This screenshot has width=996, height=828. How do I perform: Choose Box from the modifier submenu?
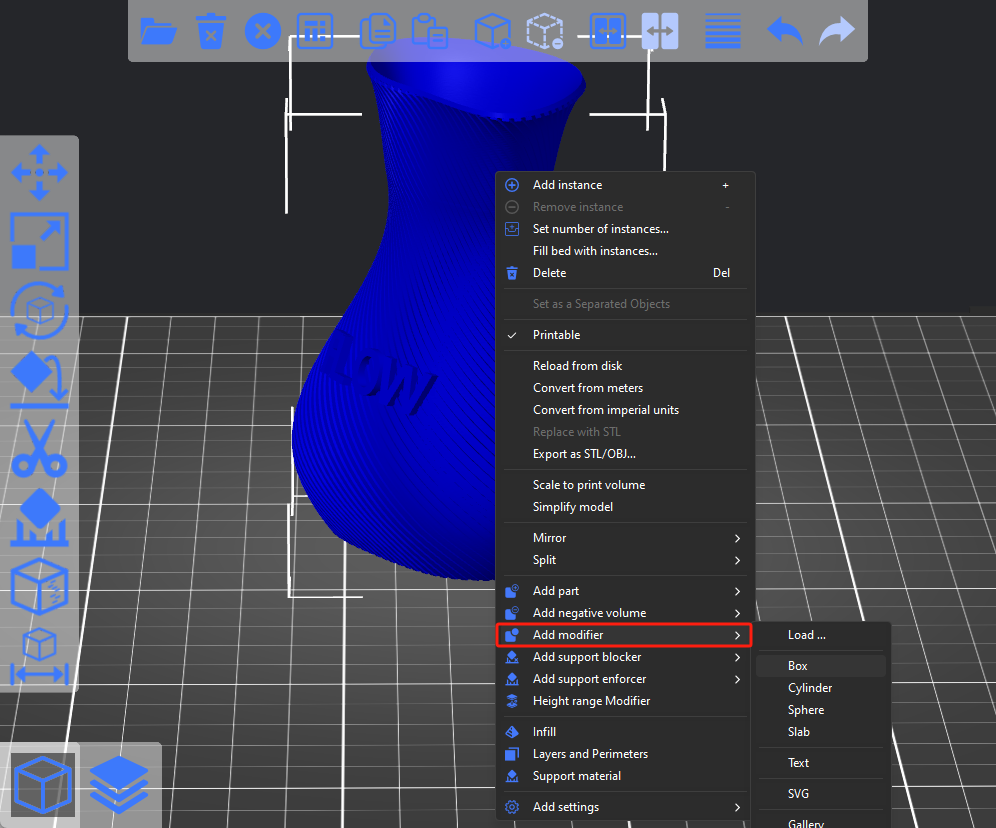pos(798,666)
